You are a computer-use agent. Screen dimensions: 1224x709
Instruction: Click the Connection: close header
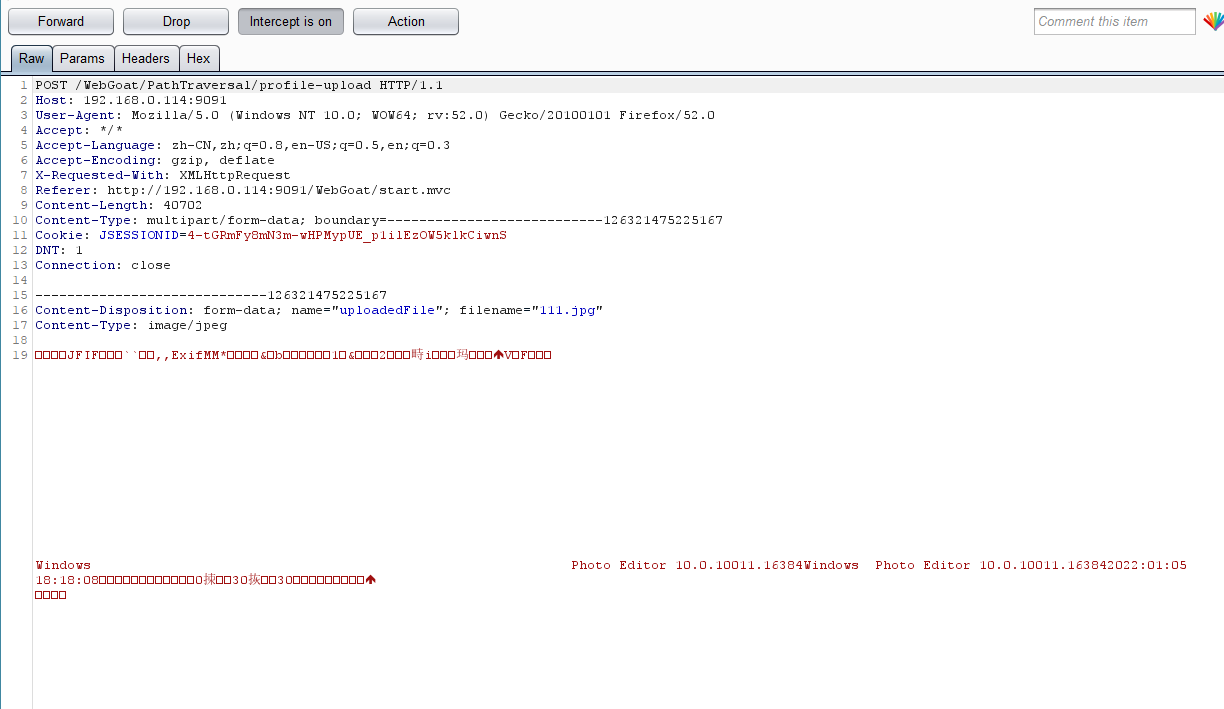(103, 265)
